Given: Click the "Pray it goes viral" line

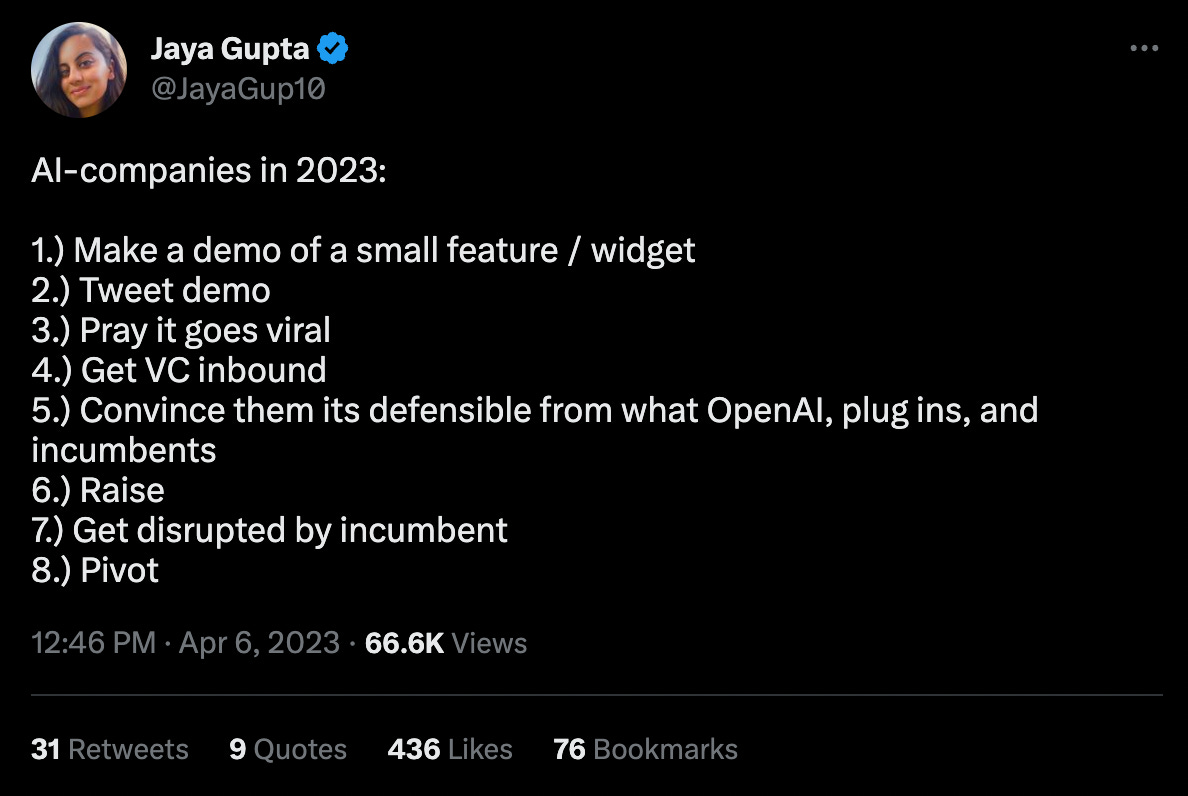Looking at the screenshot, I should click(181, 330).
